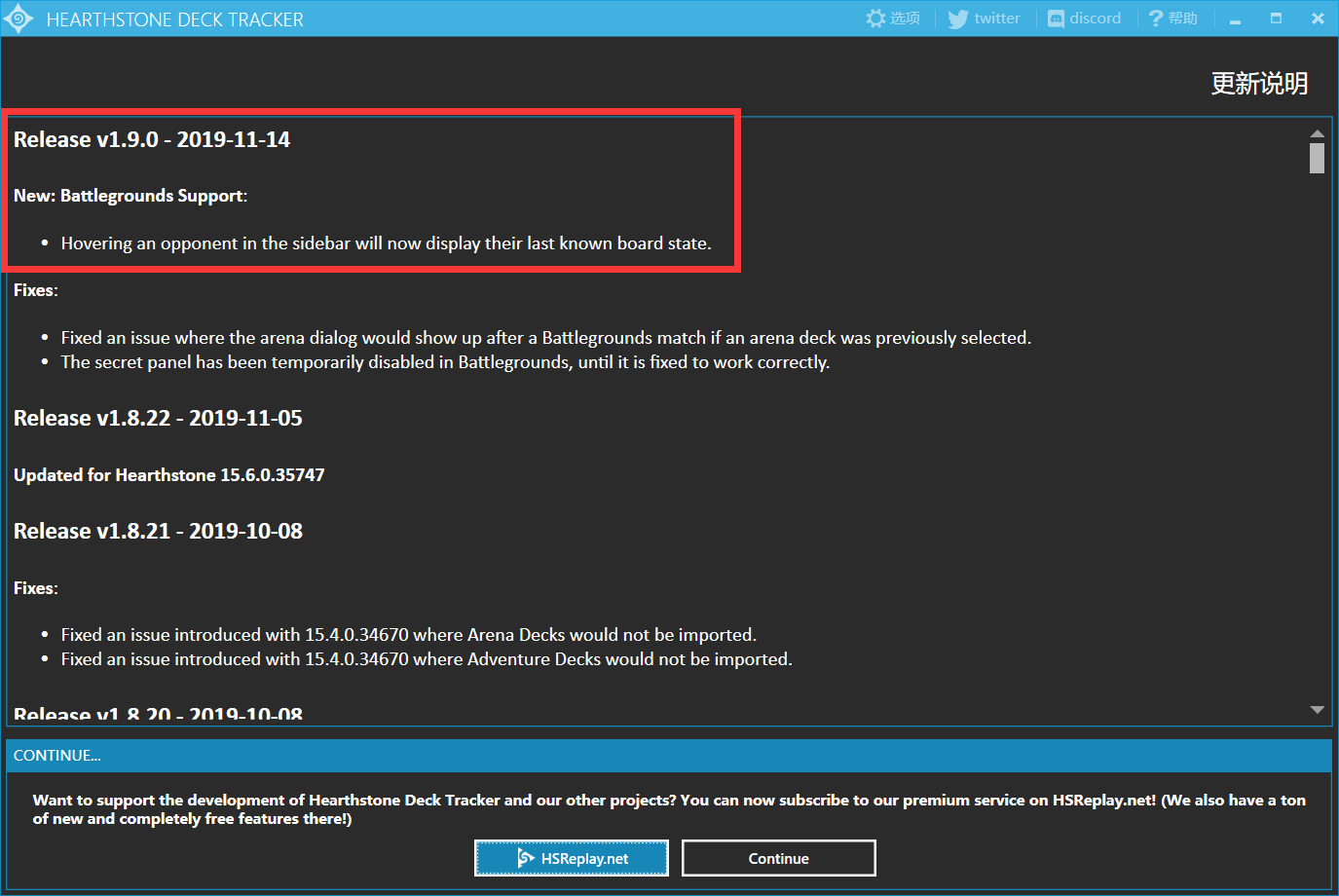This screenshot has height=896, width=1339.
Task: Open the help question mark menu
Action: pos(1173,19)
